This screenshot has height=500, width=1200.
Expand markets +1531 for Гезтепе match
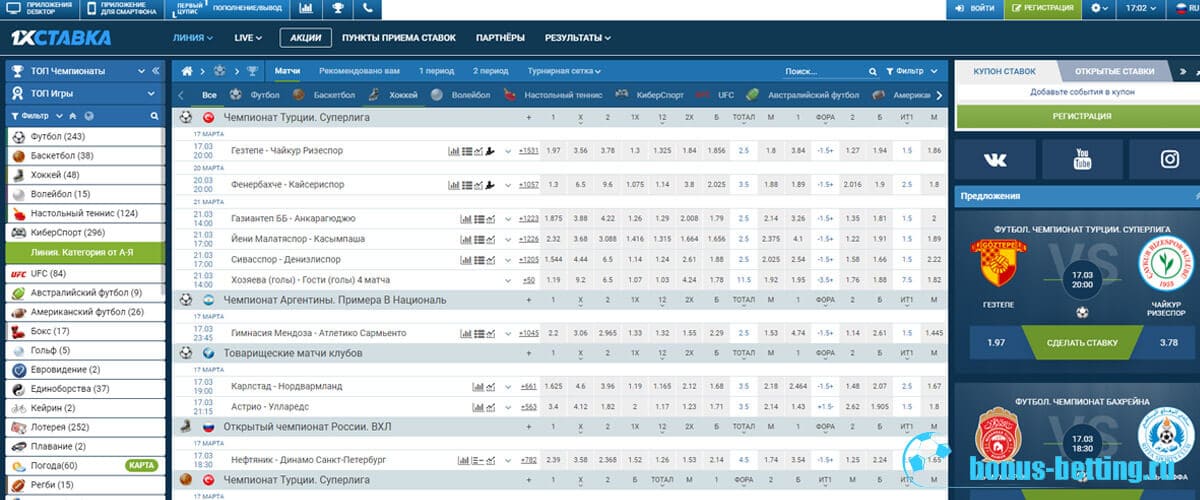tap(528, 151)
